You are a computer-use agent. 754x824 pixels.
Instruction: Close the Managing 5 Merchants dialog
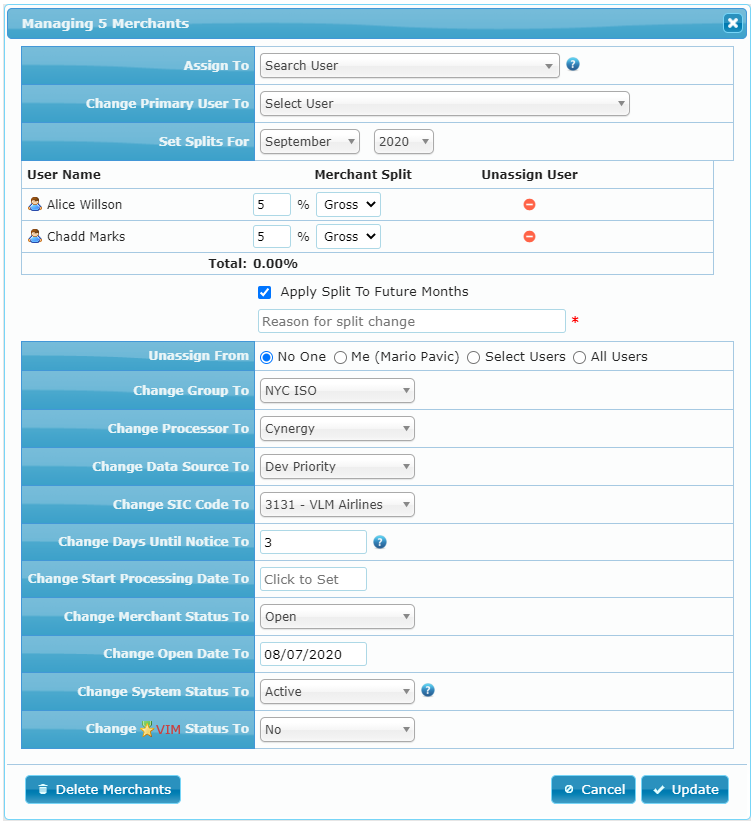click(x=733, y=23)
